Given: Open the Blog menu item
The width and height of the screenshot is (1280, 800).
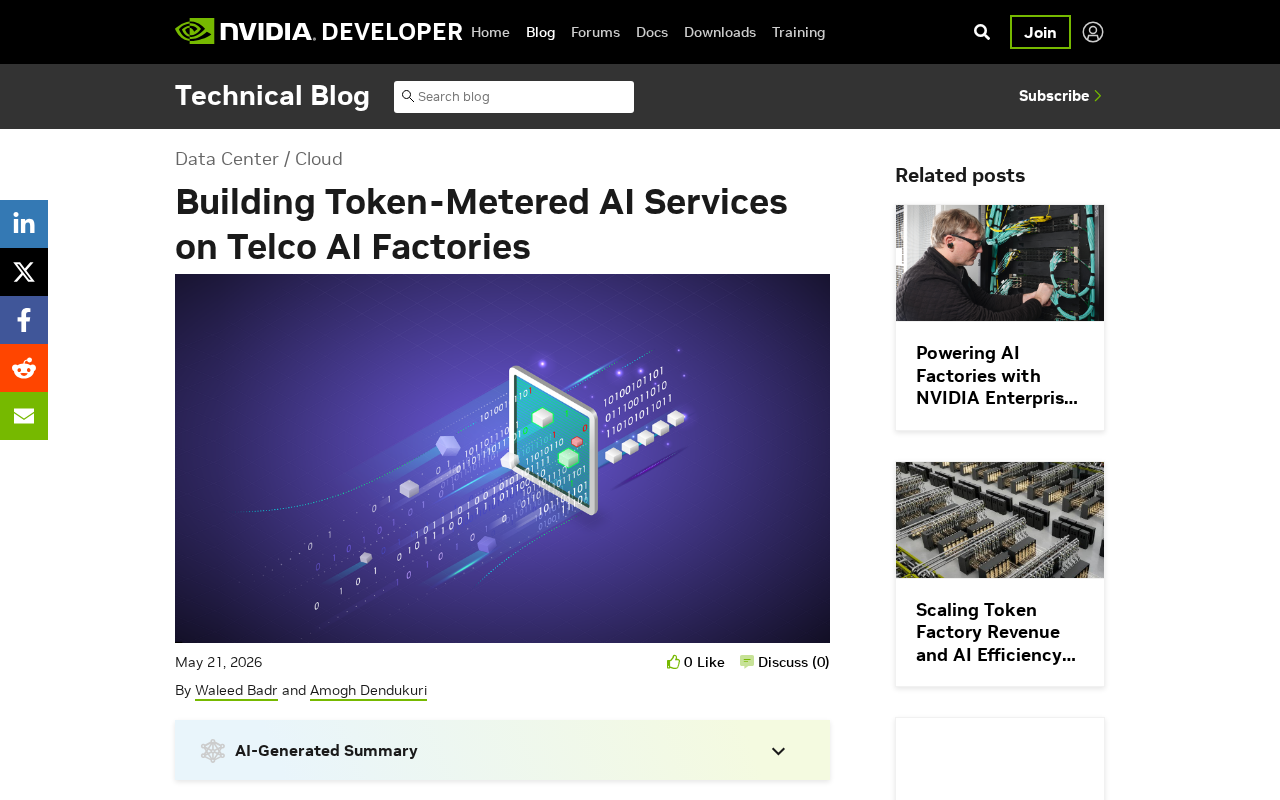Looking at the screenshot, I should (540, 32).
